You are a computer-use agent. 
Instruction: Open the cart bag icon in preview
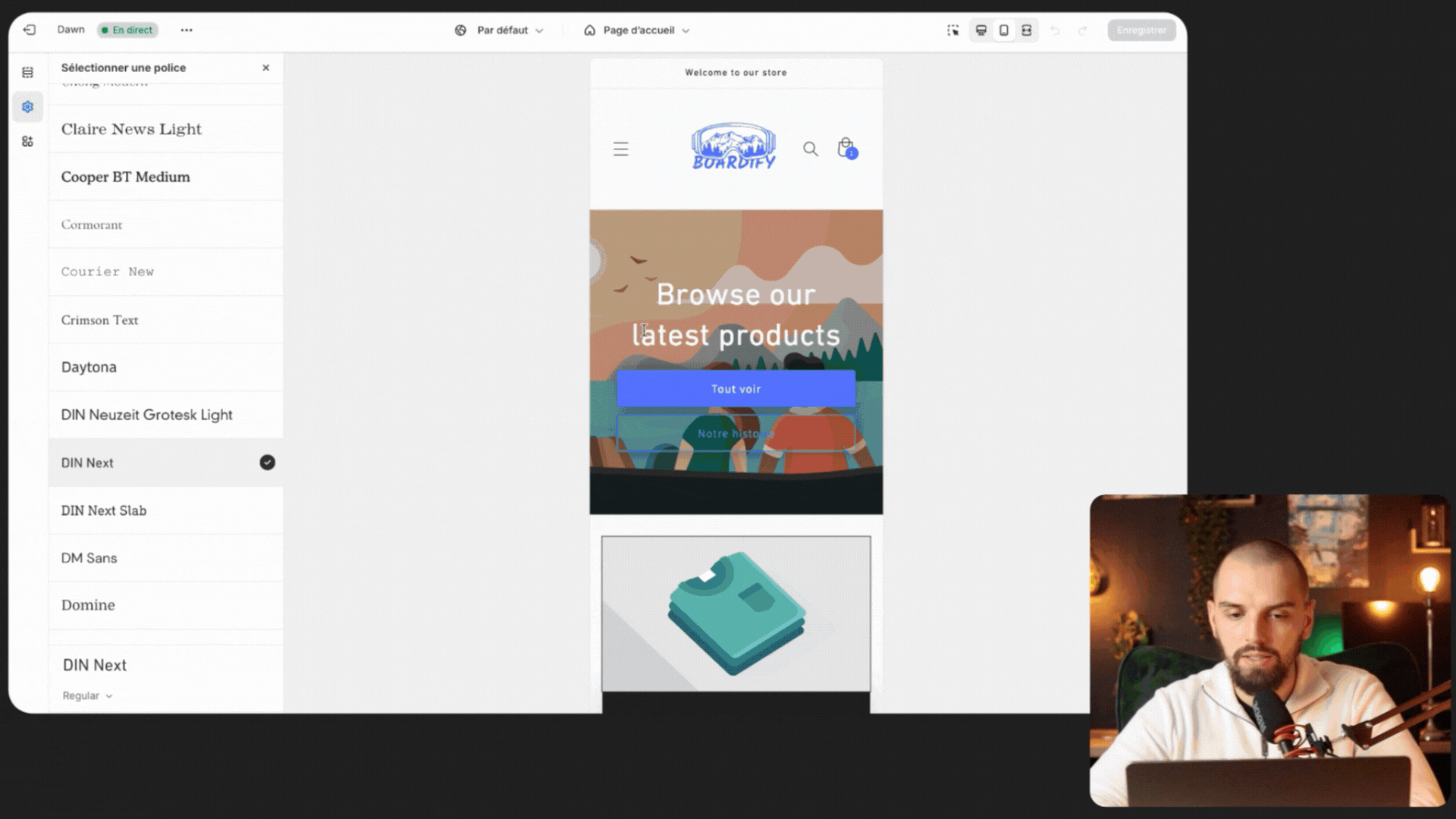coord(846,148)
